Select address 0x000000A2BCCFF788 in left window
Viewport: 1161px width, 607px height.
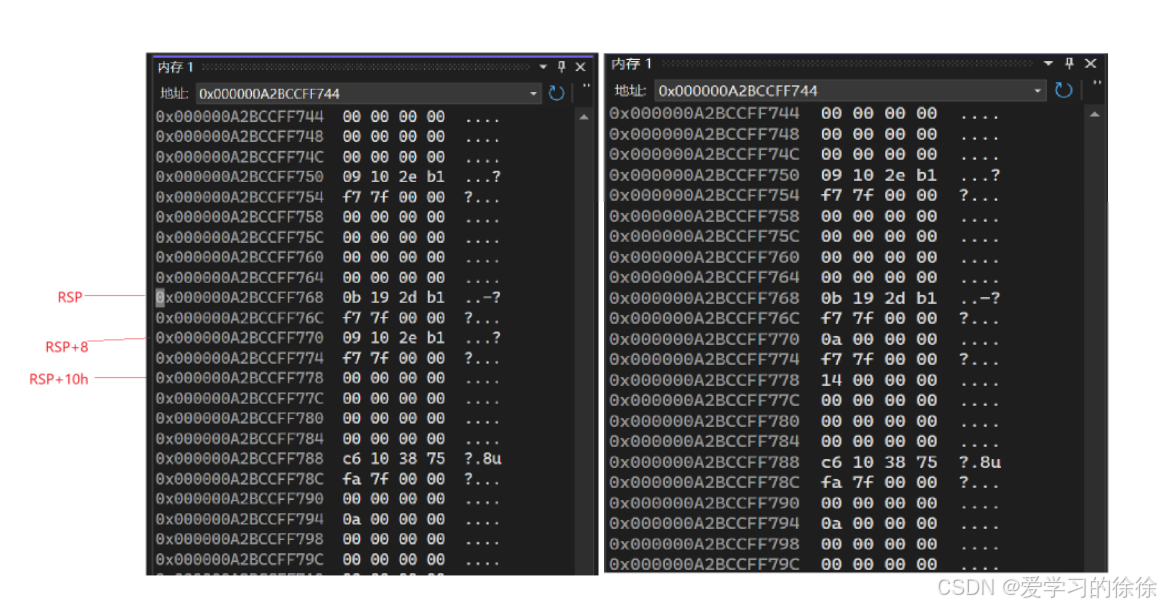(x=239, y=458)
